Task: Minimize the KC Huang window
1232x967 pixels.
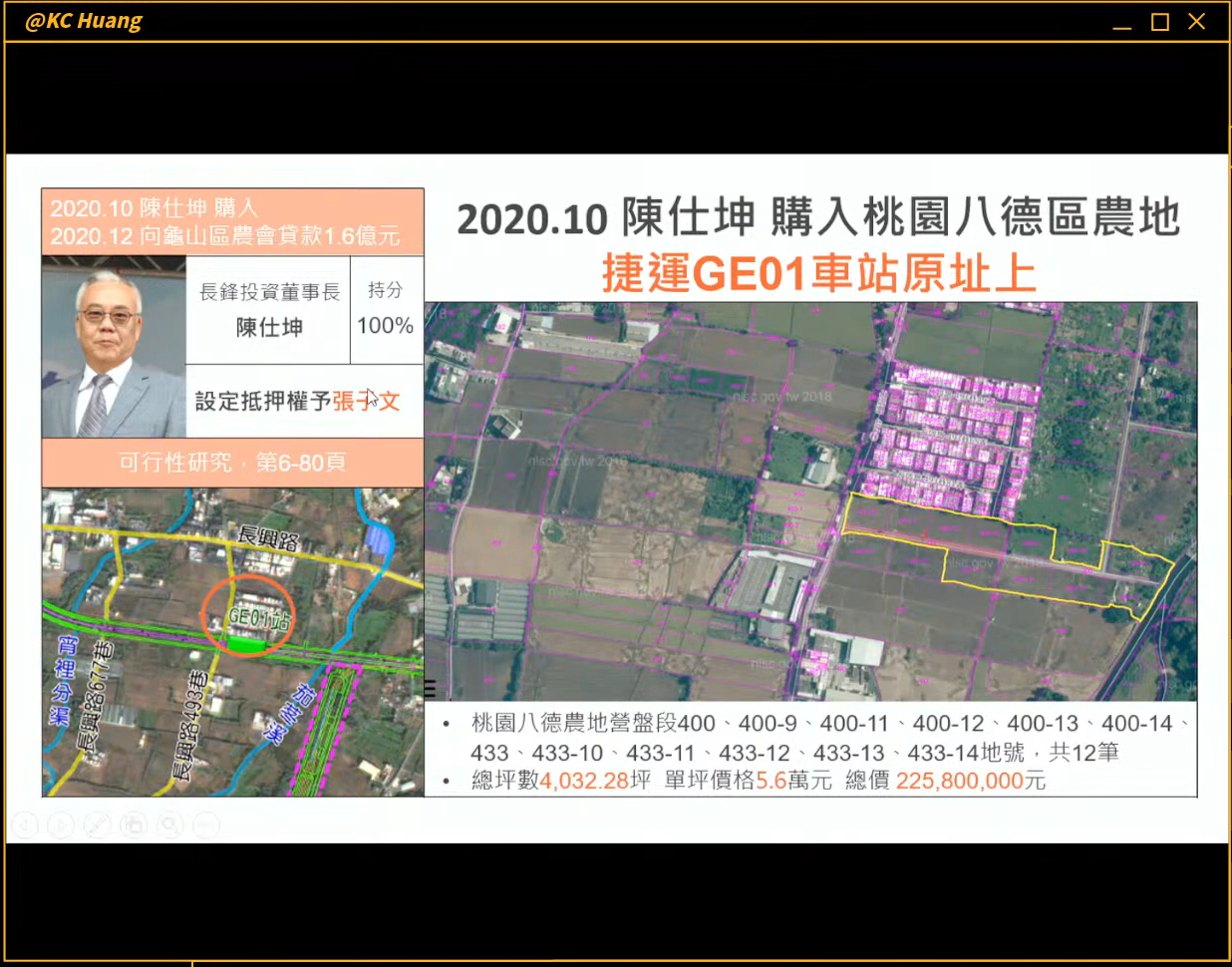Action: coord(1122,22)
